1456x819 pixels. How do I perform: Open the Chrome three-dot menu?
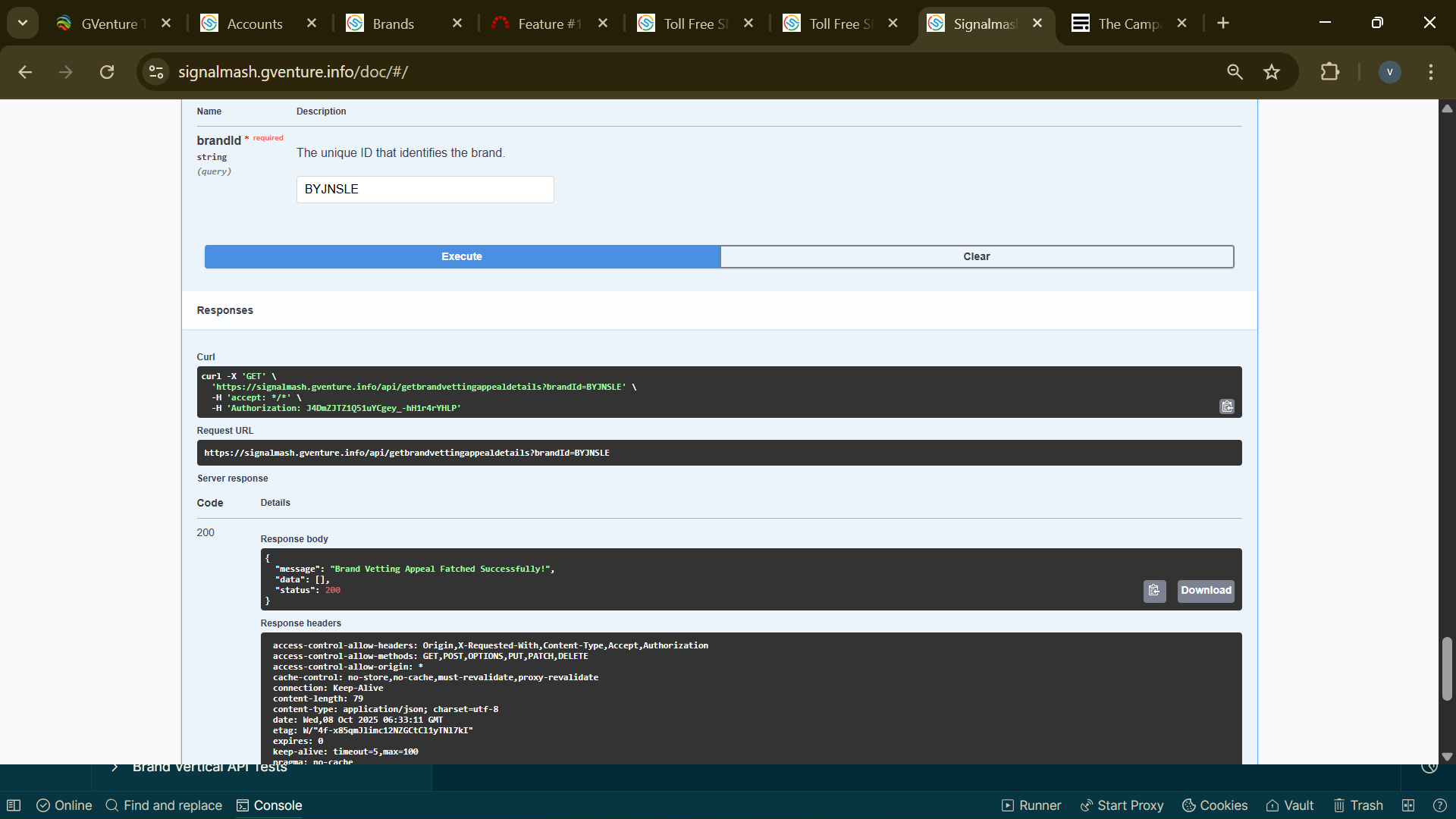tap(1430, 72)
